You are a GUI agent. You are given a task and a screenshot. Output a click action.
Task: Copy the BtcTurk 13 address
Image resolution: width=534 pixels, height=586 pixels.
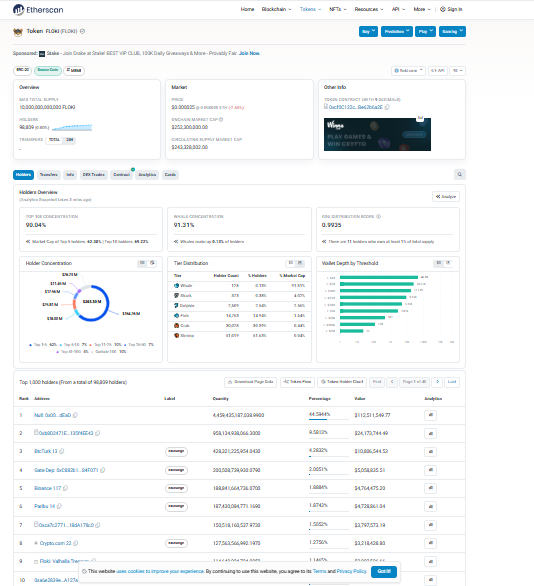click(62, 451)
